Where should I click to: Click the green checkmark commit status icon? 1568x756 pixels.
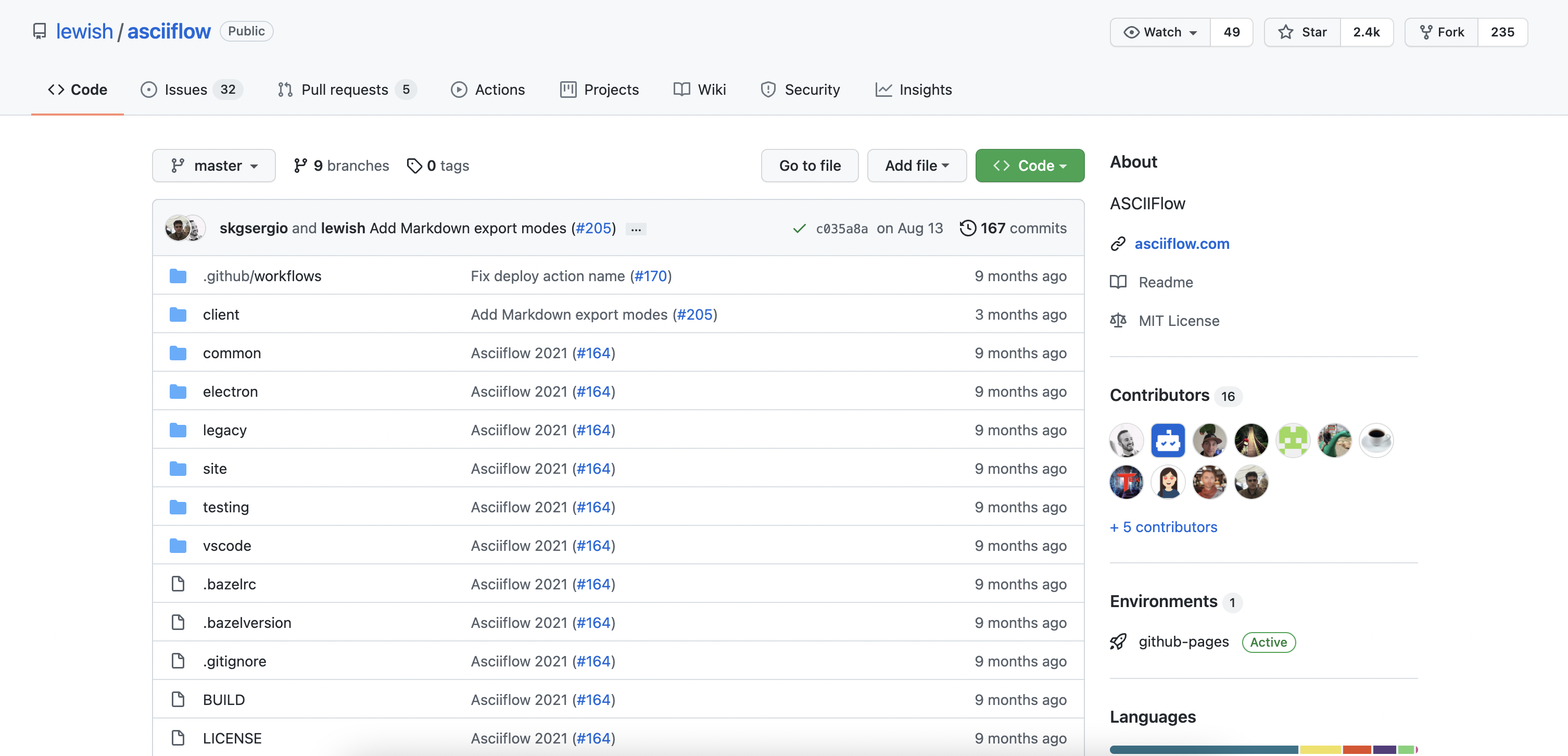point(799,228)
